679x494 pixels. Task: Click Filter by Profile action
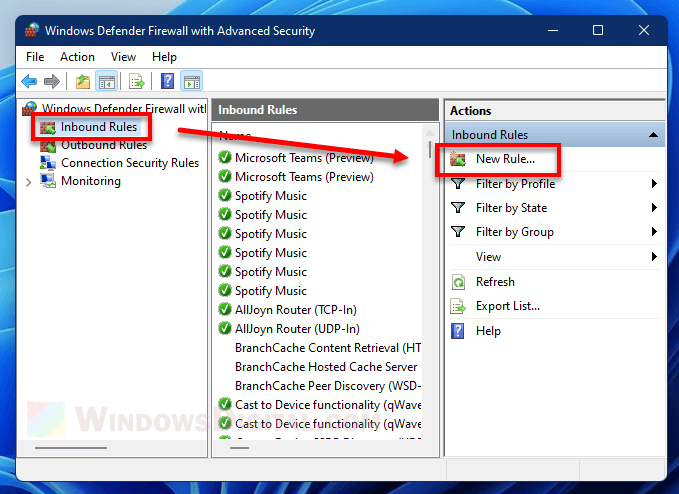pos(515,184)
